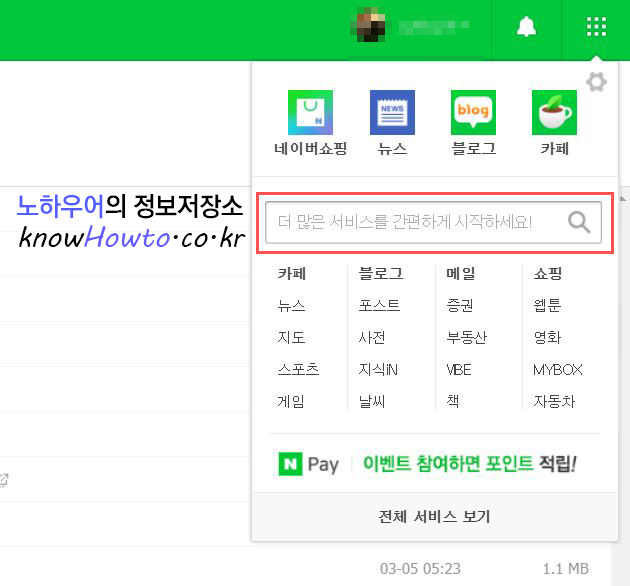Click the search magnifier in service search
Viewport: 630px width, 586px height.
pos(579,222)
